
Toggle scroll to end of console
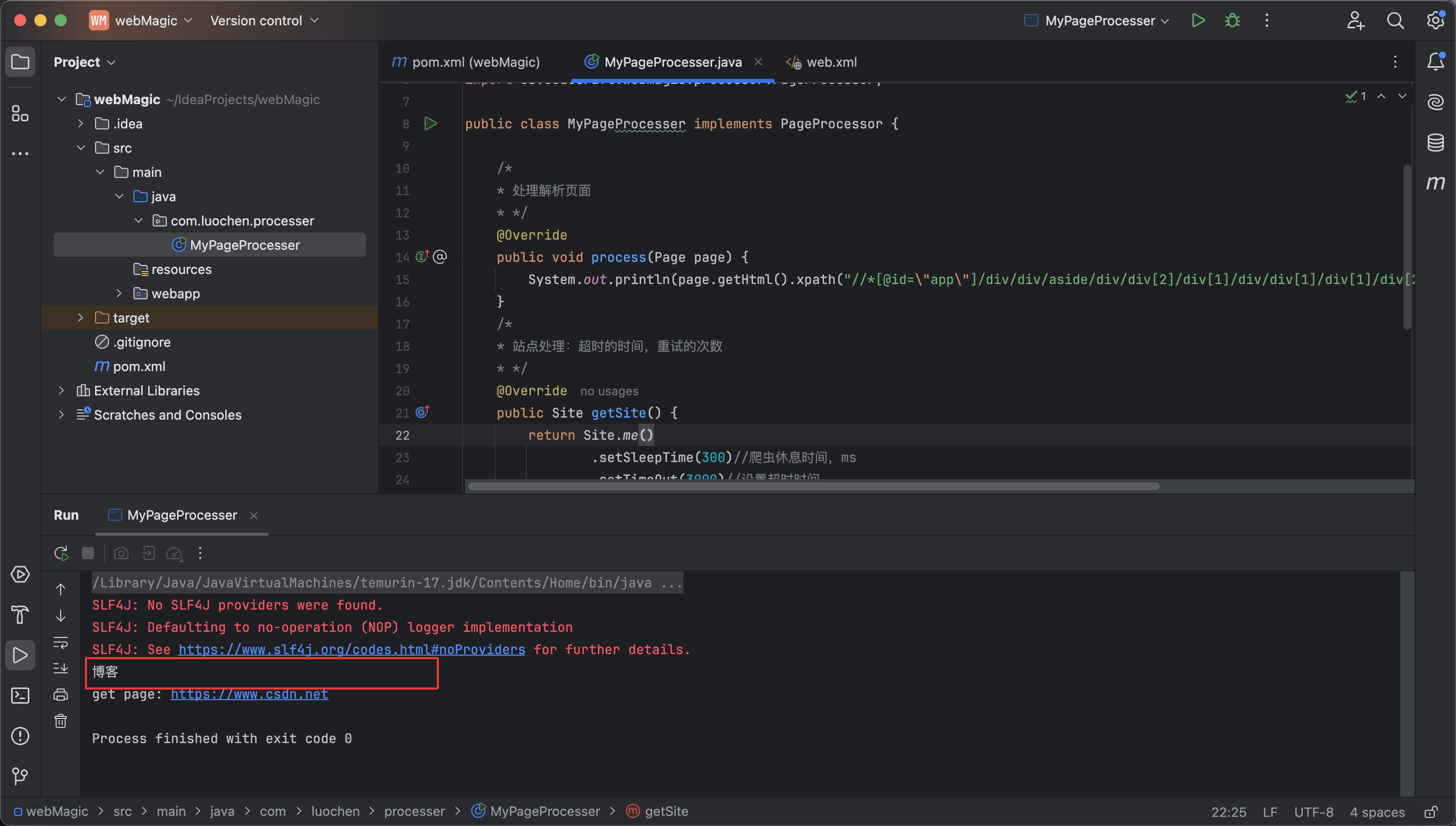click(61, 668)
